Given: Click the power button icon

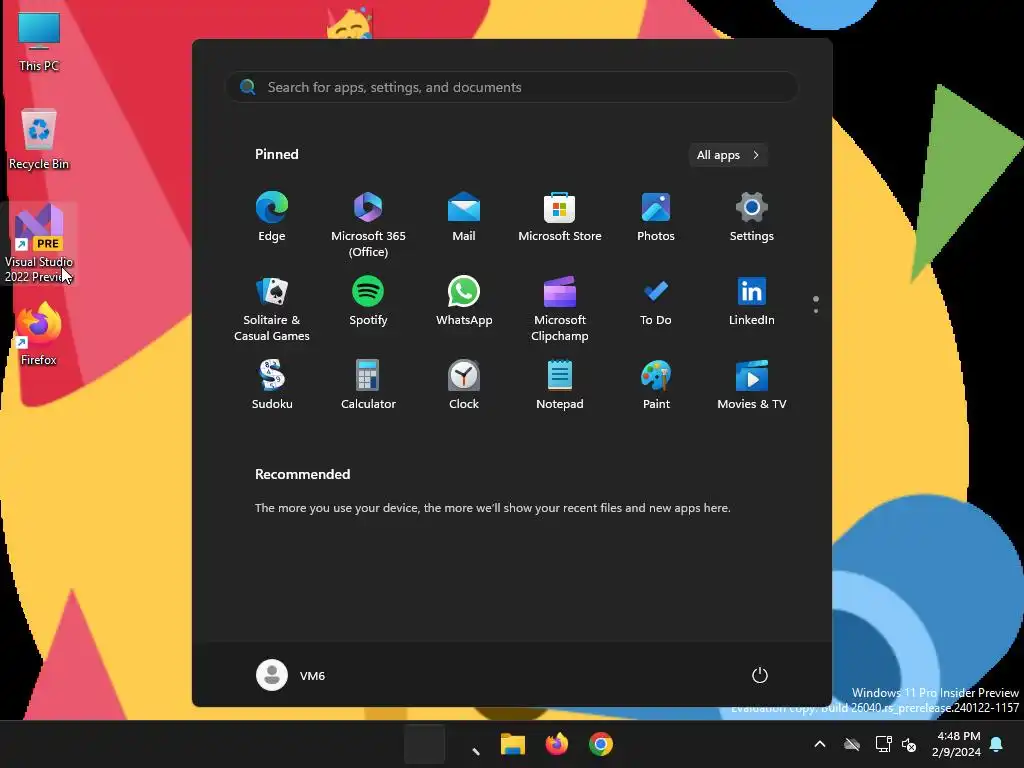Looking at the screenshot, I should 759,675.
